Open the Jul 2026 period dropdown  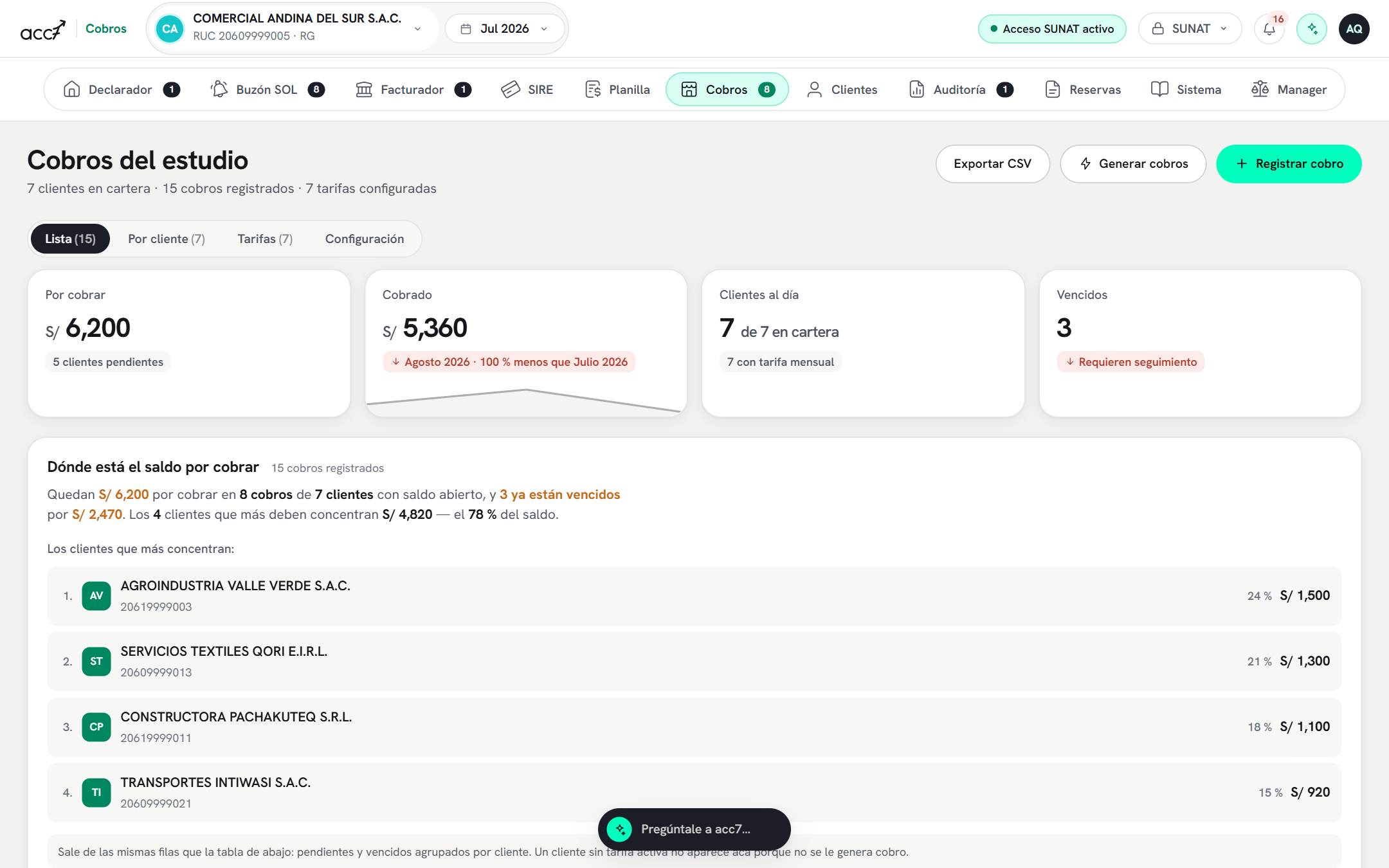(x=505, y=29)
